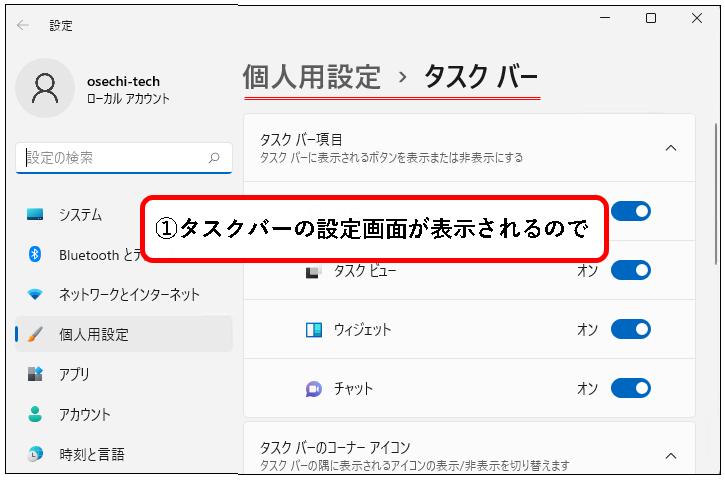Click the アカウント person icon
Image resolution: width=725 pixels, height=480 pixels.
pyautogui.click(x=35, y=414)
